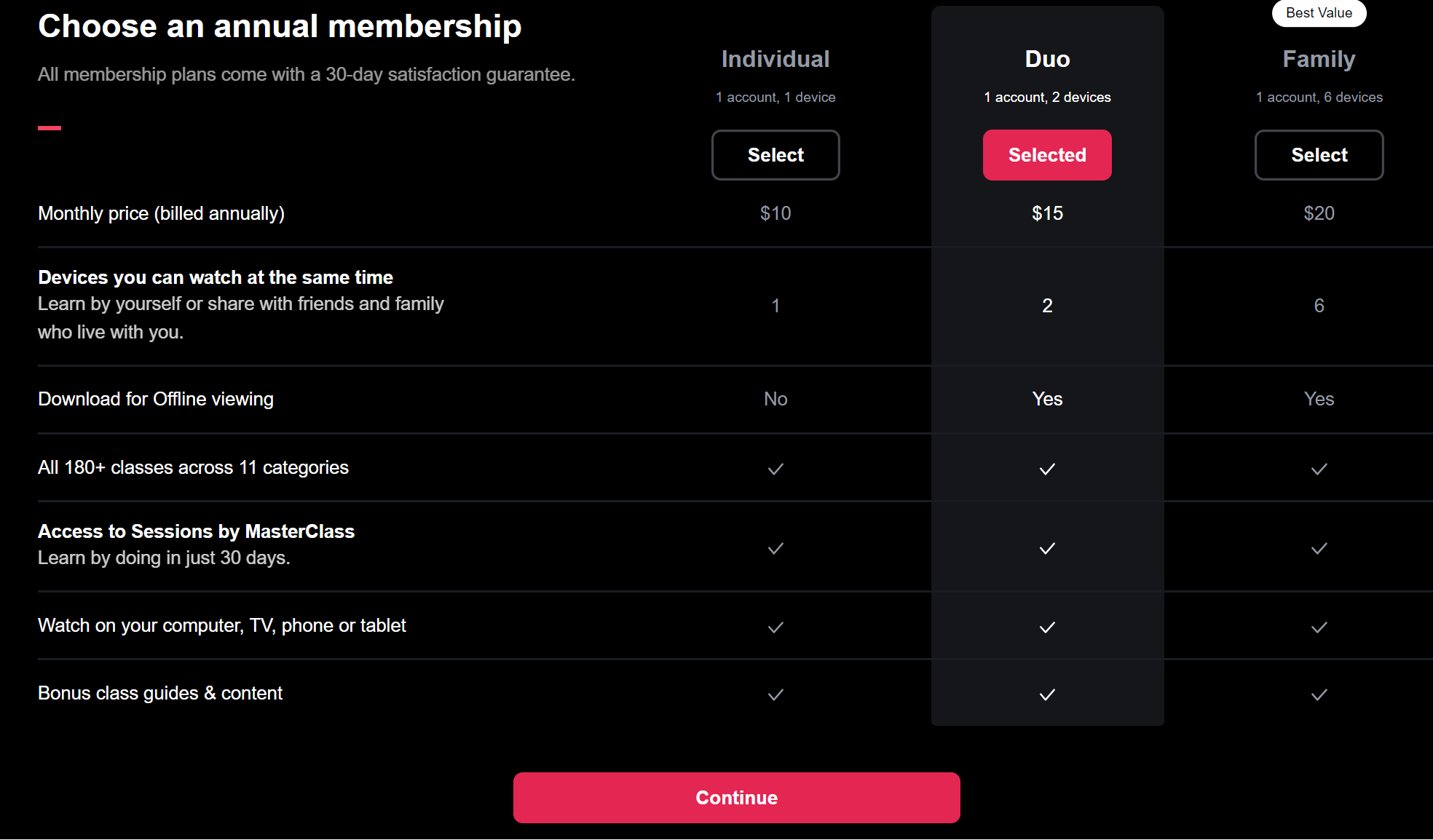The height and width of the screenshot is (840, 1433).
Task: Click Individual checkmark for Bonus class guides
Action: [x=775, y=694]
